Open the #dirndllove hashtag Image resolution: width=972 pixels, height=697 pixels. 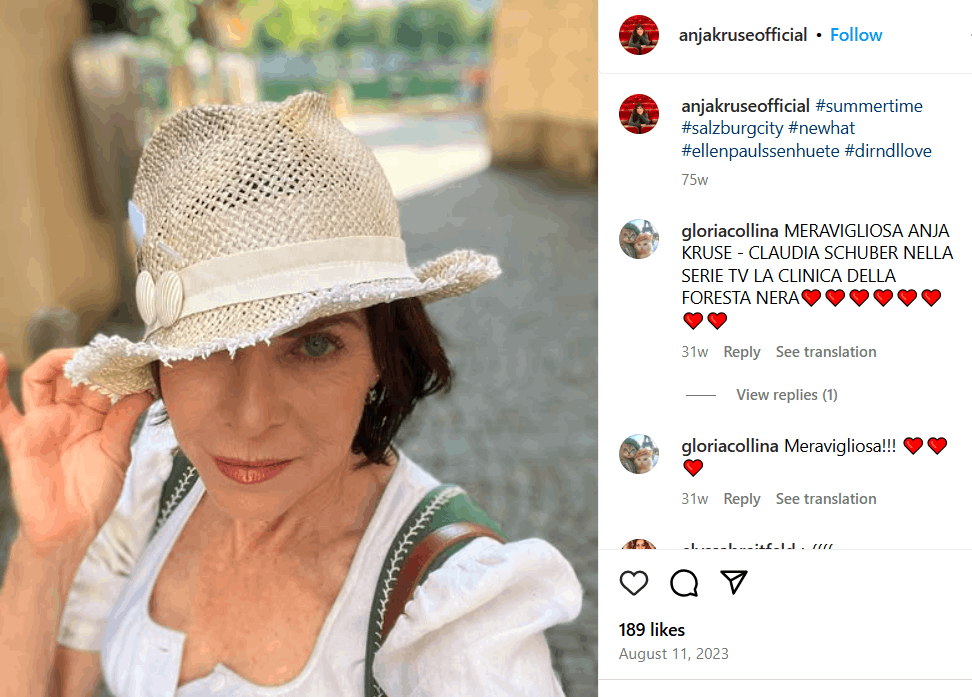888,151
